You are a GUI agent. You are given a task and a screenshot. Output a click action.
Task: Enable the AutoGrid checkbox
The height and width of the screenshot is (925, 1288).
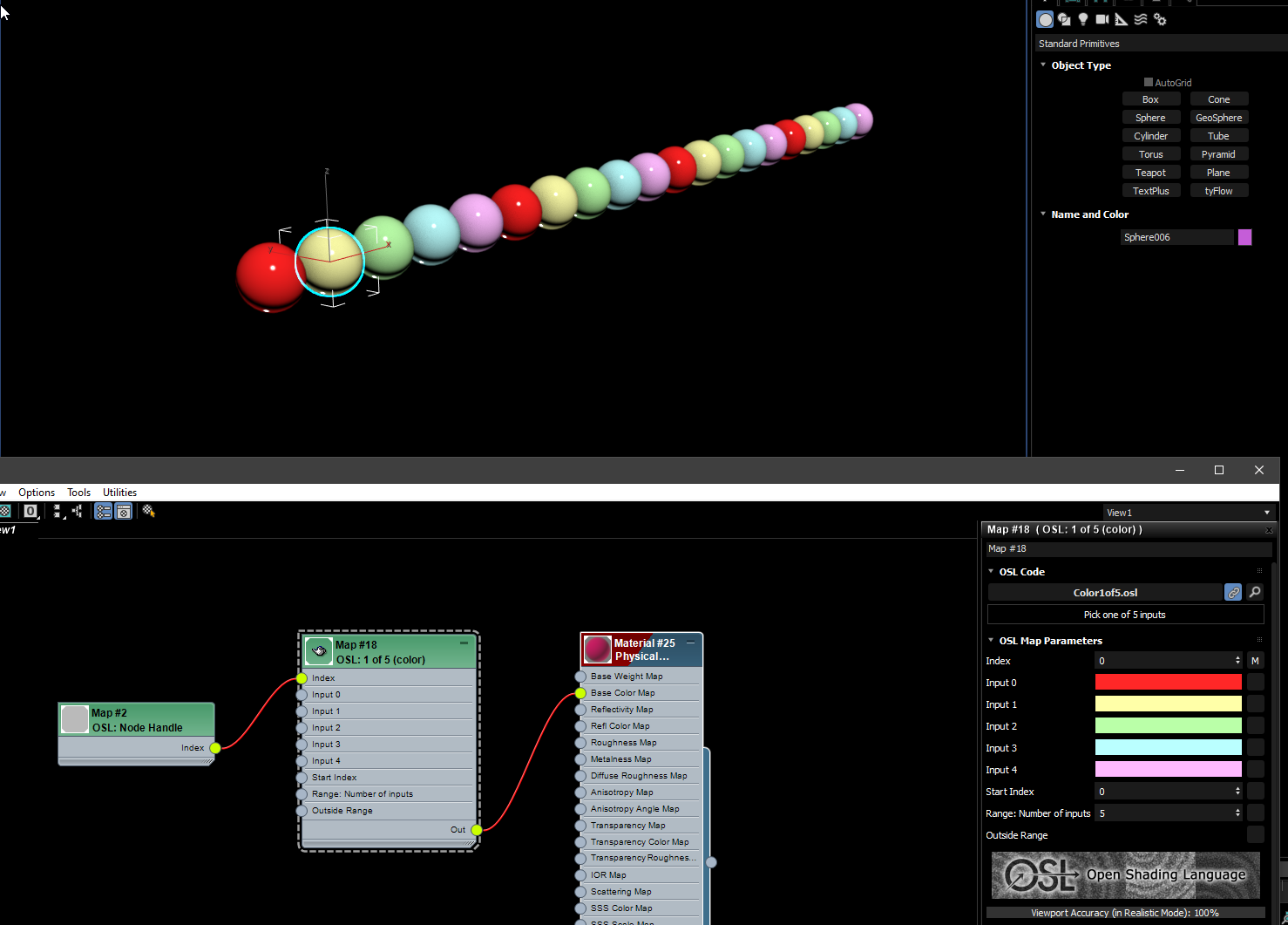1149,81
